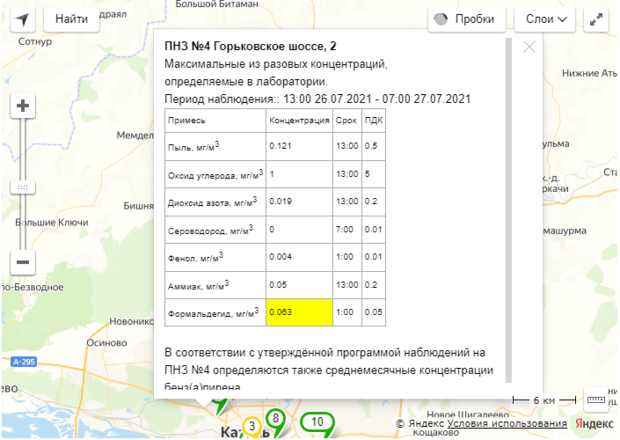This screenshot has height=440, width=620.
Task: Select the green cluster marker labeled 8
Action: click(x=276, y=418)
